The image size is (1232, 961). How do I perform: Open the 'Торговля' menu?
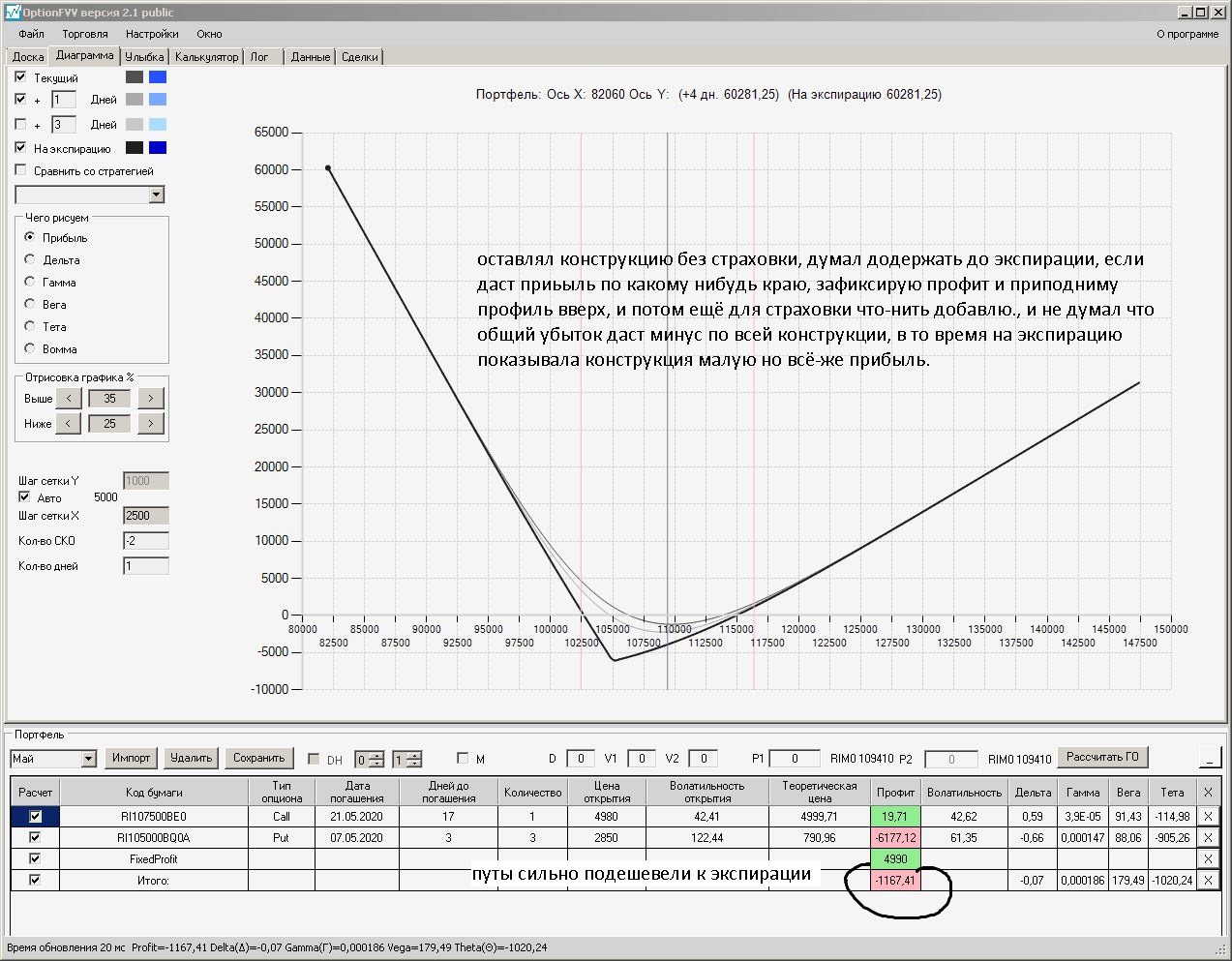click(x=85, y=34)
